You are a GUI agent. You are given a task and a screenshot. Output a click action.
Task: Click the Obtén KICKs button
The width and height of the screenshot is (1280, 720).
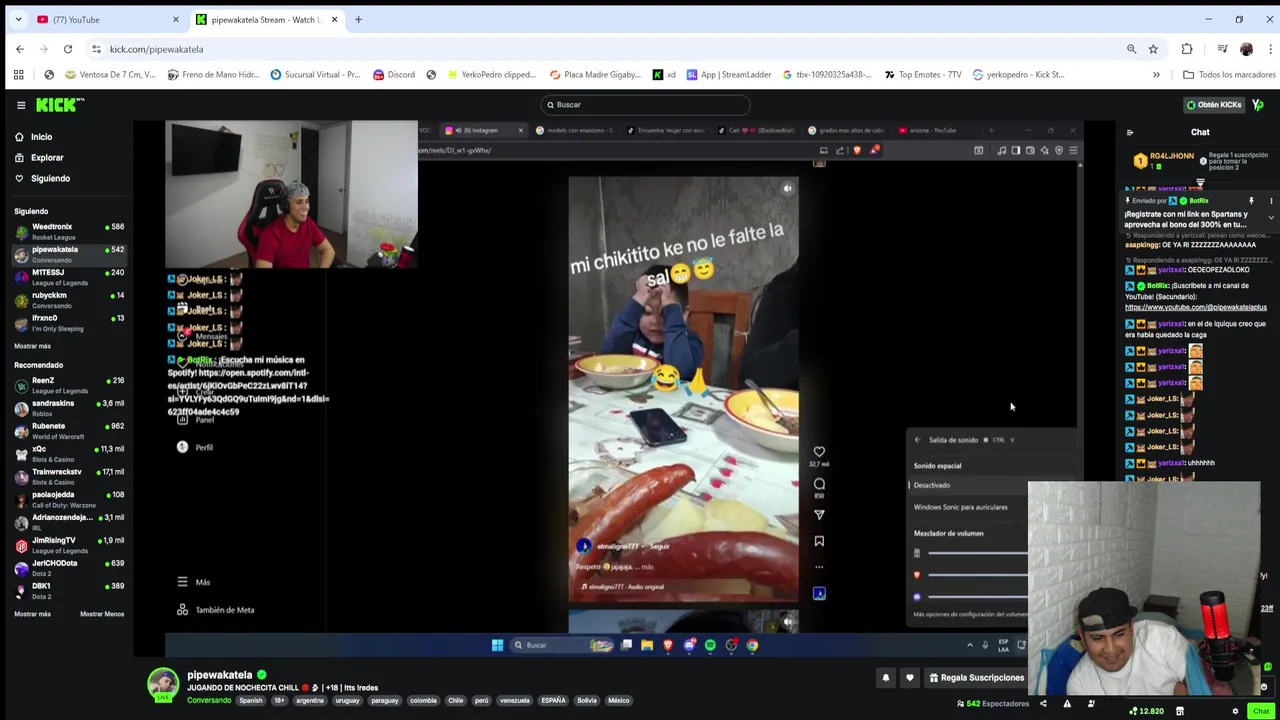pos(1213,105)
